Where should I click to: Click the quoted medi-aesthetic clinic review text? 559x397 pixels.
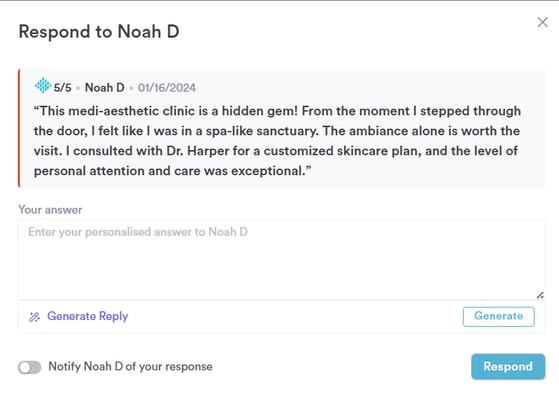click(x=277, y=141)
